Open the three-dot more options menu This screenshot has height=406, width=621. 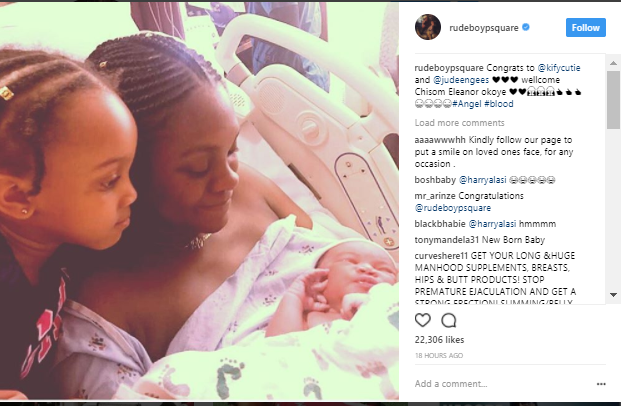[x=601, y=384]
